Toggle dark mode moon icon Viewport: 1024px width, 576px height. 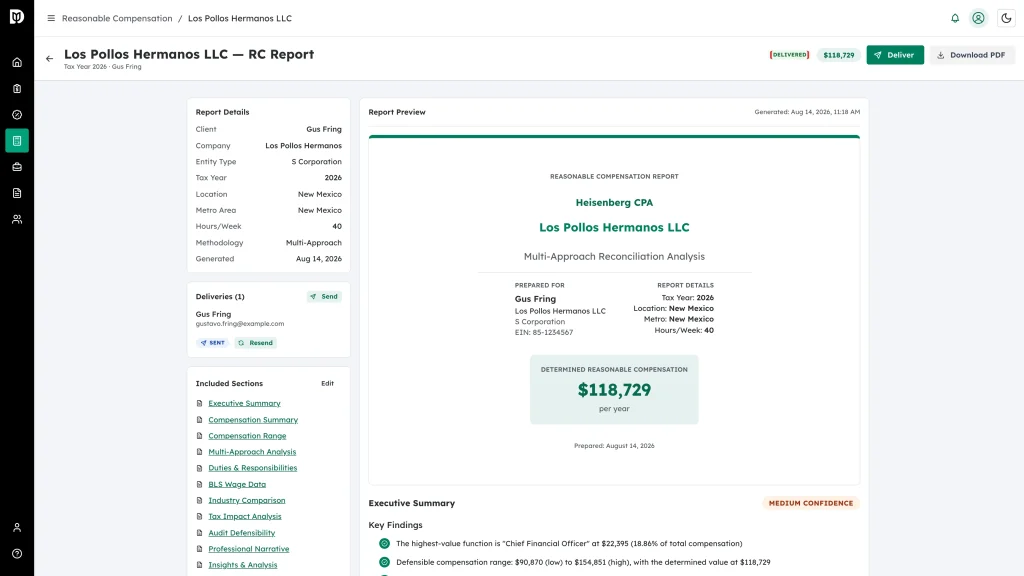pos(1006,18)
